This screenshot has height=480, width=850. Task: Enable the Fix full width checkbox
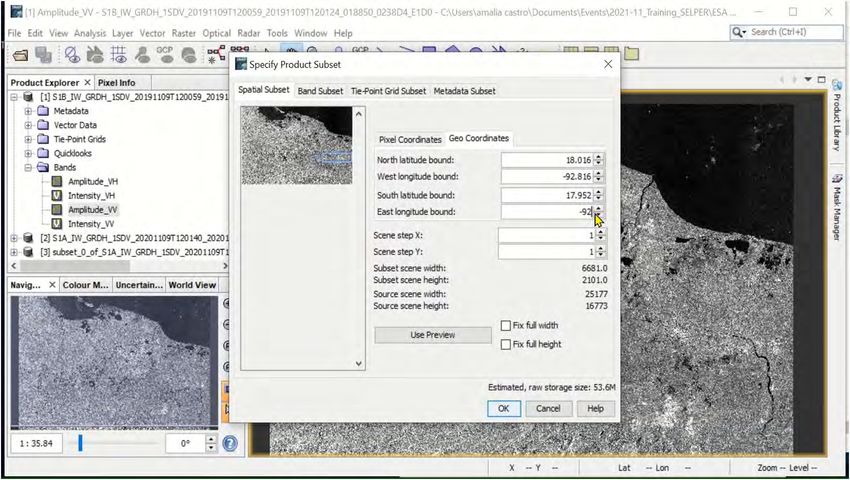(x=506, y=326)
